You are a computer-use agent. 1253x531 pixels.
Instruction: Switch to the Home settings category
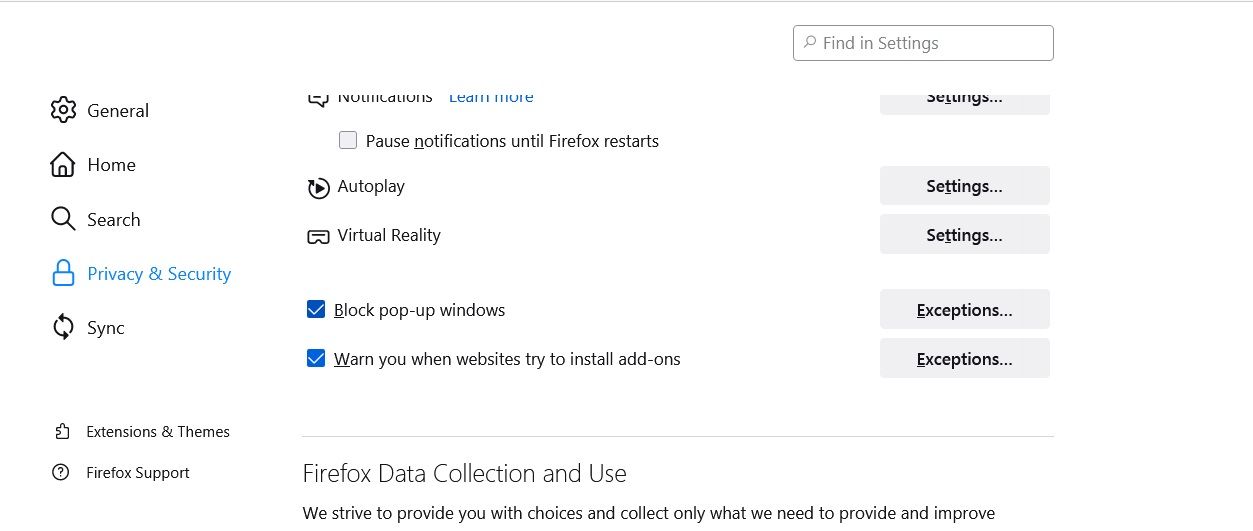pyautogui.click(x=111, y=165)
